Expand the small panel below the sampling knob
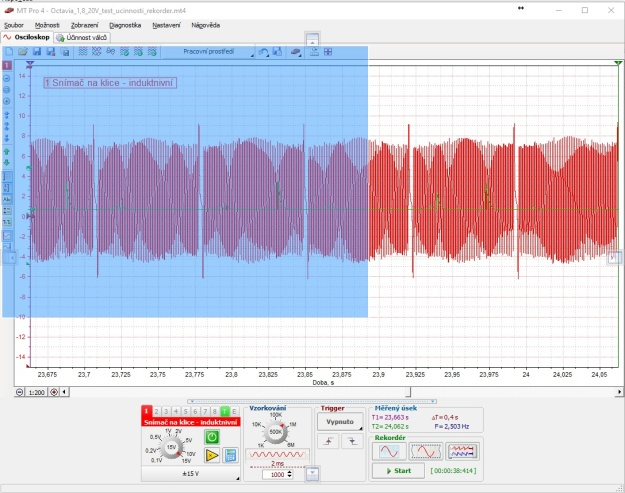 click(x=312, y=474)
